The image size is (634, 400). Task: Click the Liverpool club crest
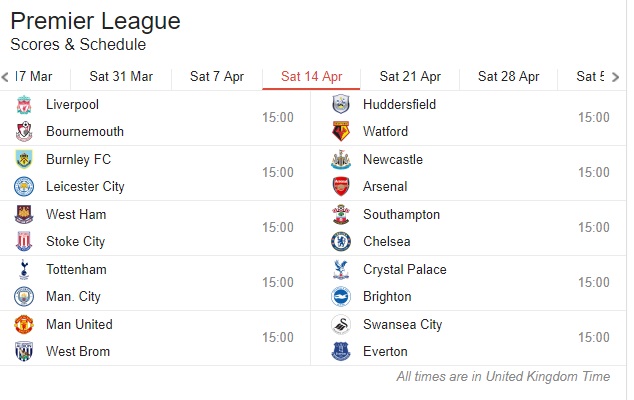click(x=24, y=105)
